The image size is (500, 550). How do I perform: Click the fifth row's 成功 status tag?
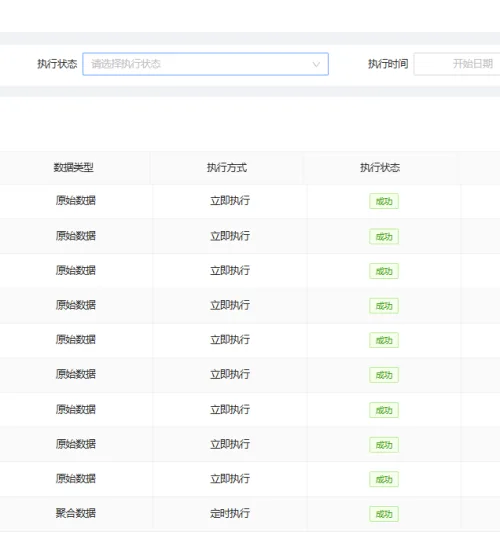(x=384, y=340)
